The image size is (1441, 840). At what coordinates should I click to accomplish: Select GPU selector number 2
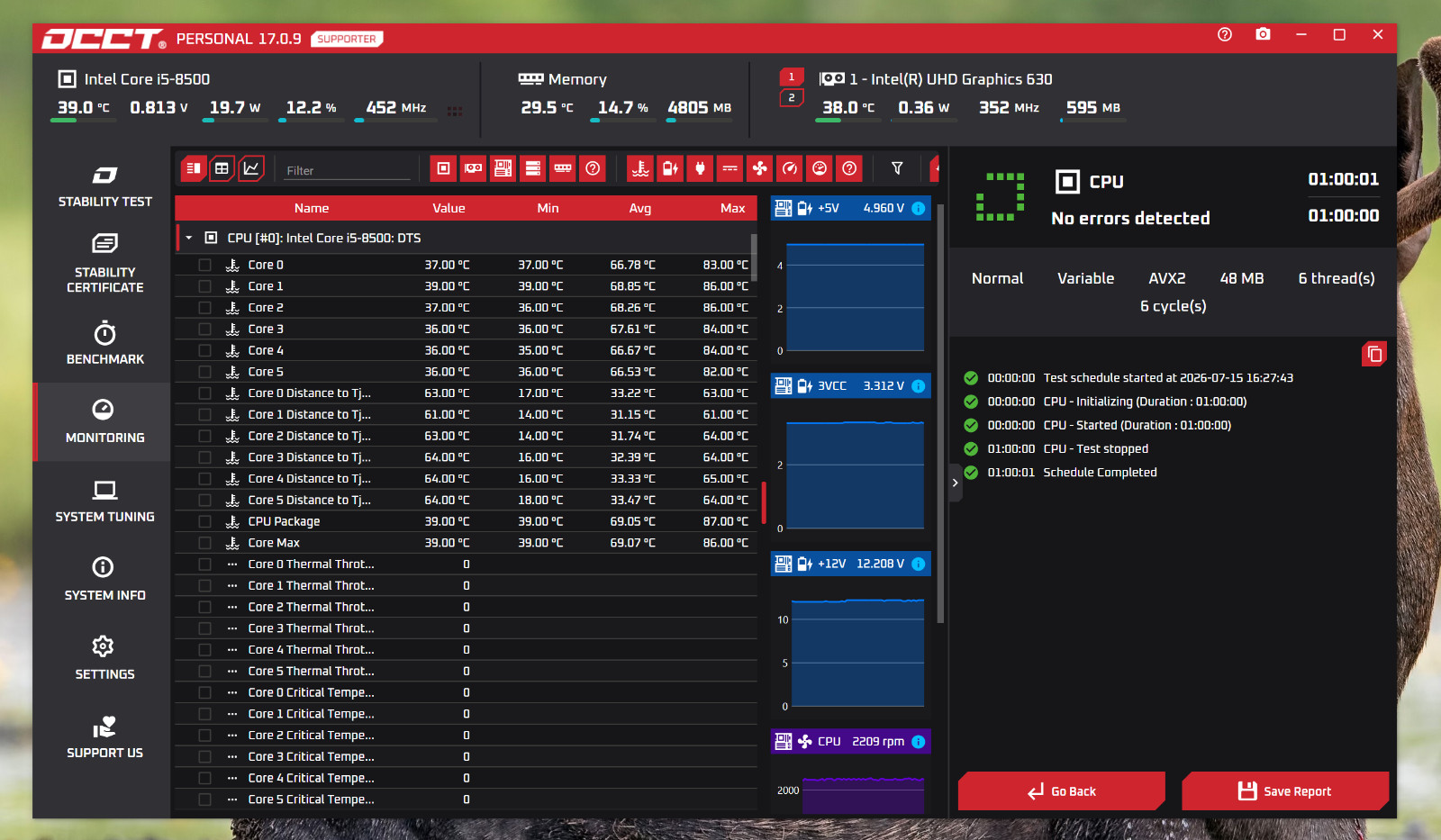point(792,97)
